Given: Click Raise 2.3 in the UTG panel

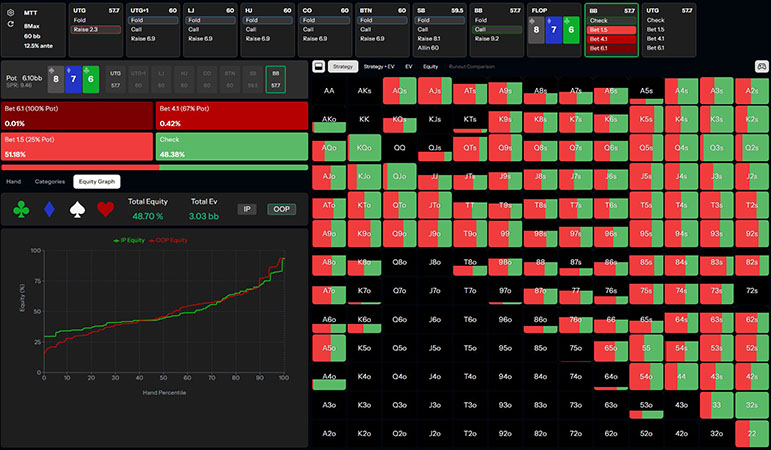Looking at the screenshot, I should 97,31.
